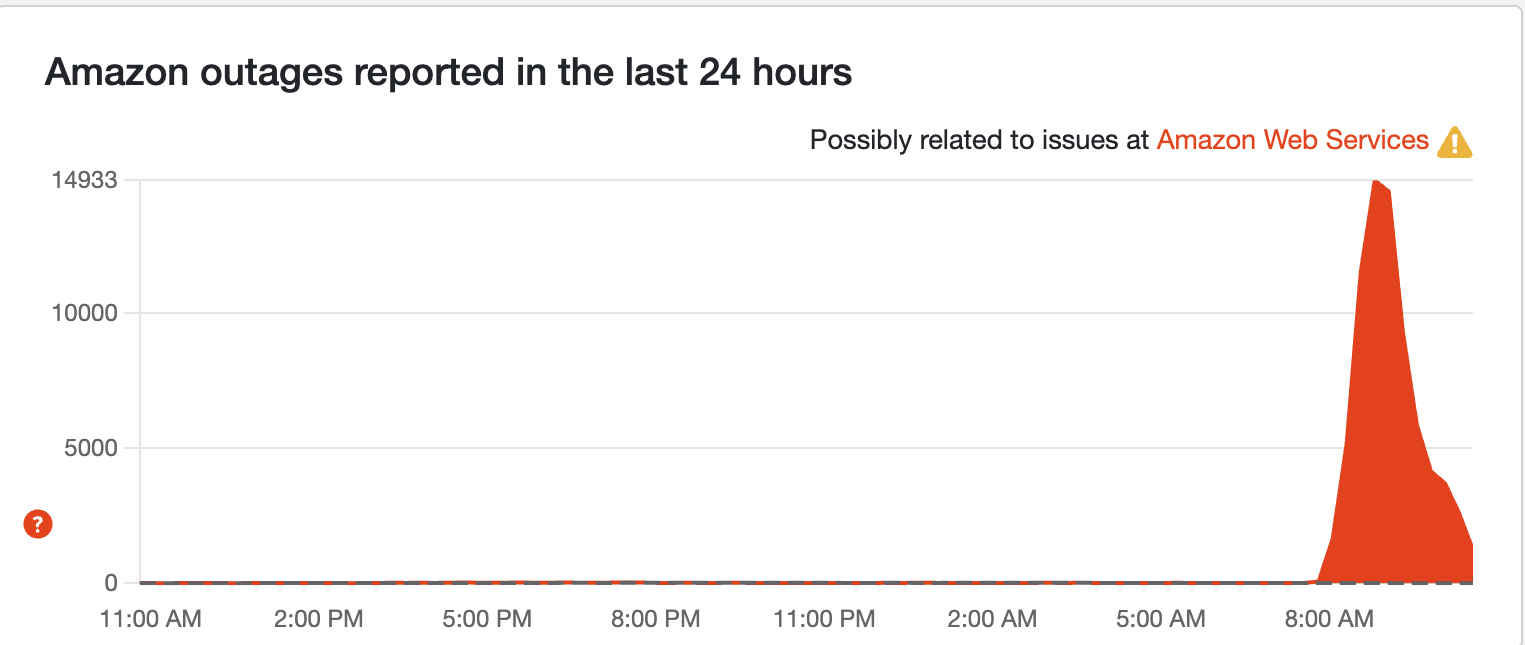The width and height of the screenshot is (1525, 645).
Task: Click the 2:00 AM time axis label
Action: [991, 620]
